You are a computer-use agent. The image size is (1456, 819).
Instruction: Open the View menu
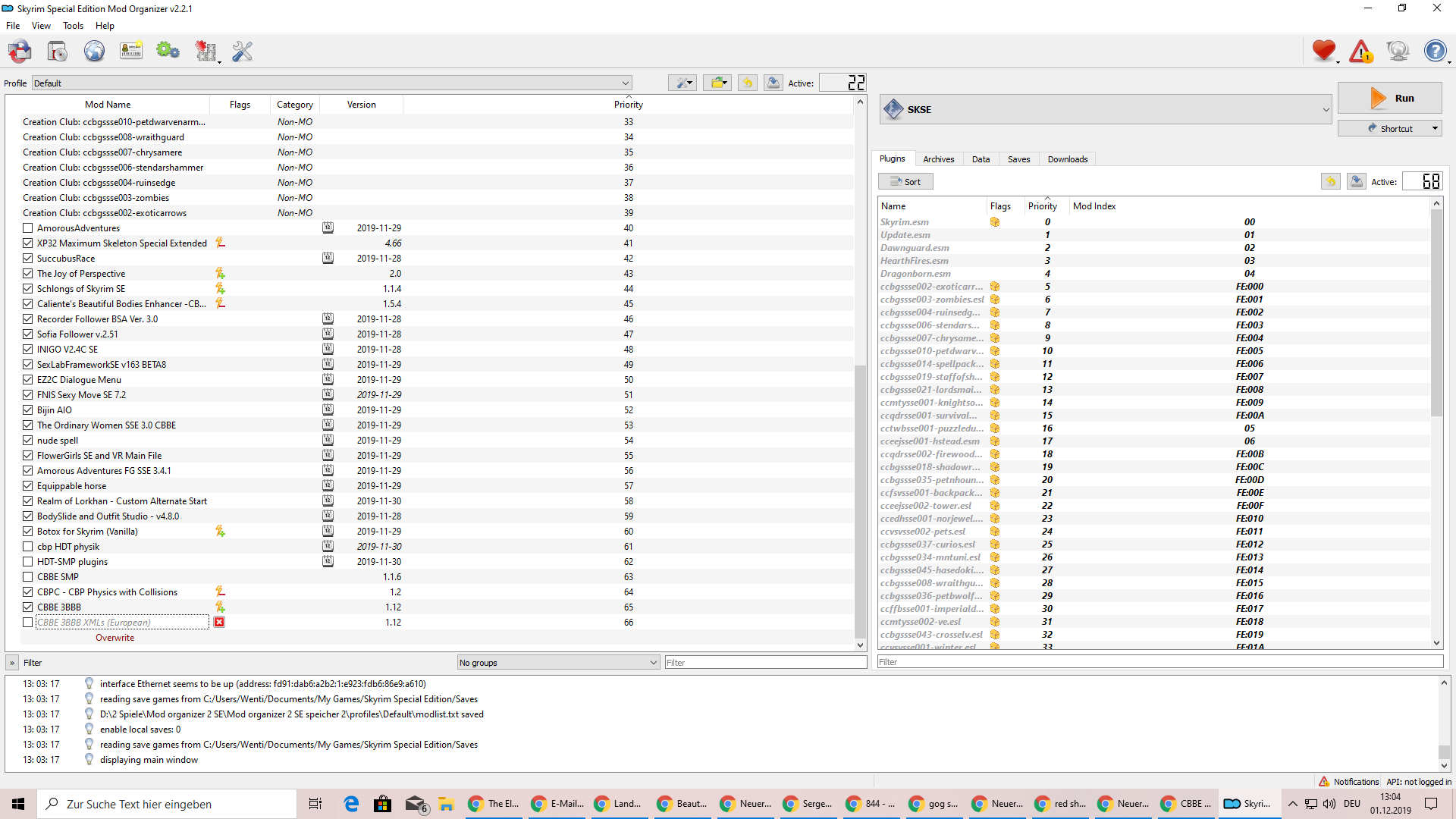pyautogui.click(x=41, y=25)
